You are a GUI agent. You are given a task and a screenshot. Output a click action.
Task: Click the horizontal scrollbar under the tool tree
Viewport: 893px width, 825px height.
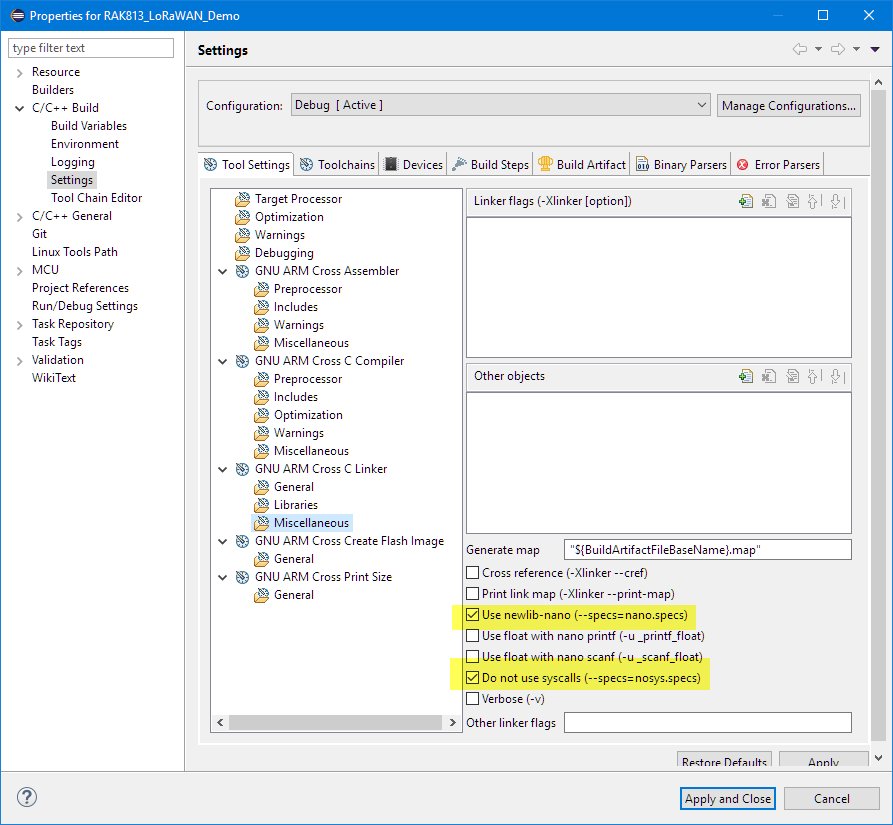click(x=330, y=722)
